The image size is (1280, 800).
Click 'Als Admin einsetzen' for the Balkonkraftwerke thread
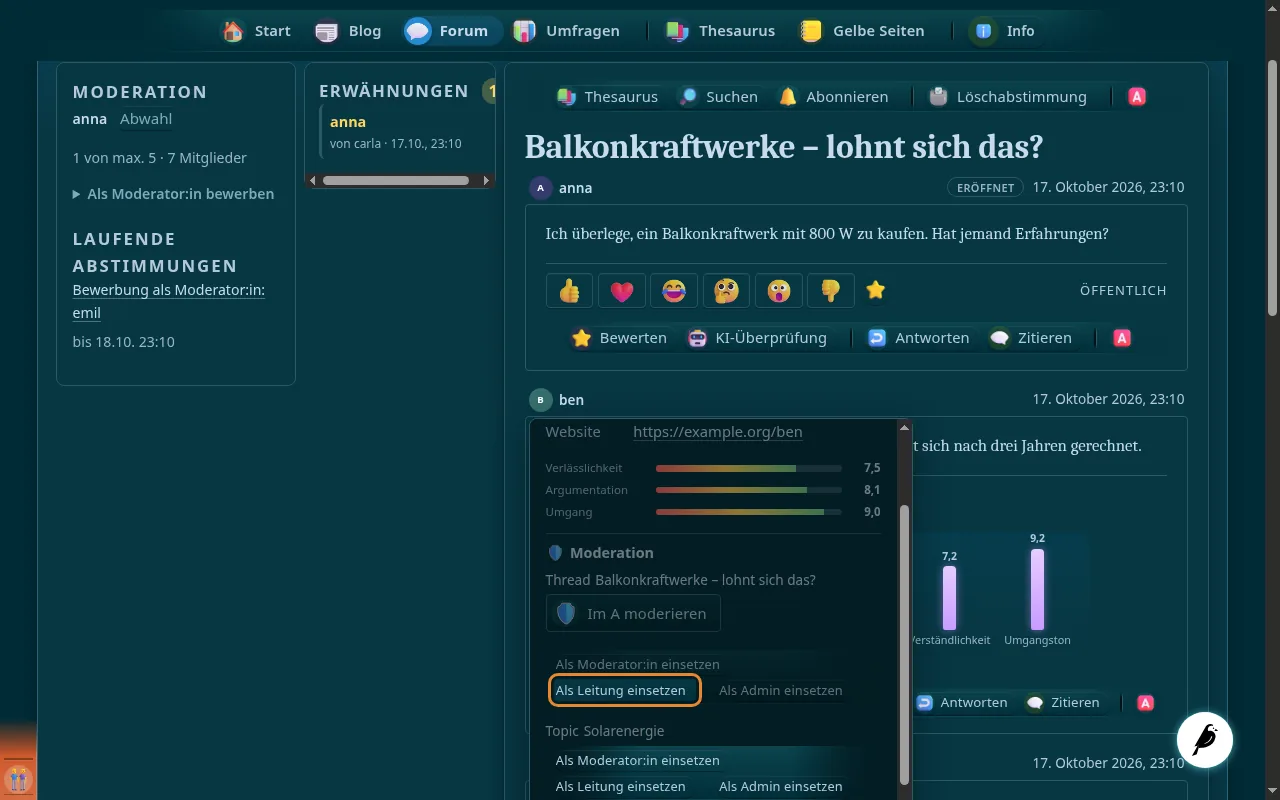781,691
